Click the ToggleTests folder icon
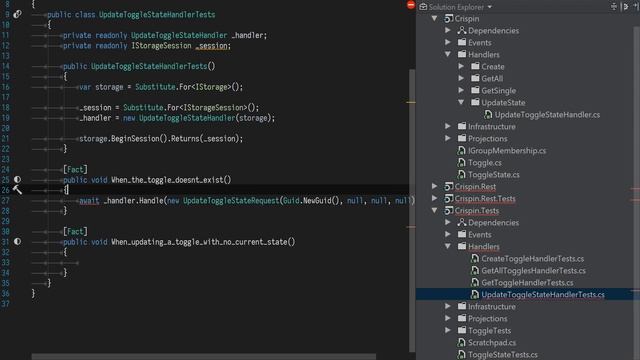 tap(462, 330)
